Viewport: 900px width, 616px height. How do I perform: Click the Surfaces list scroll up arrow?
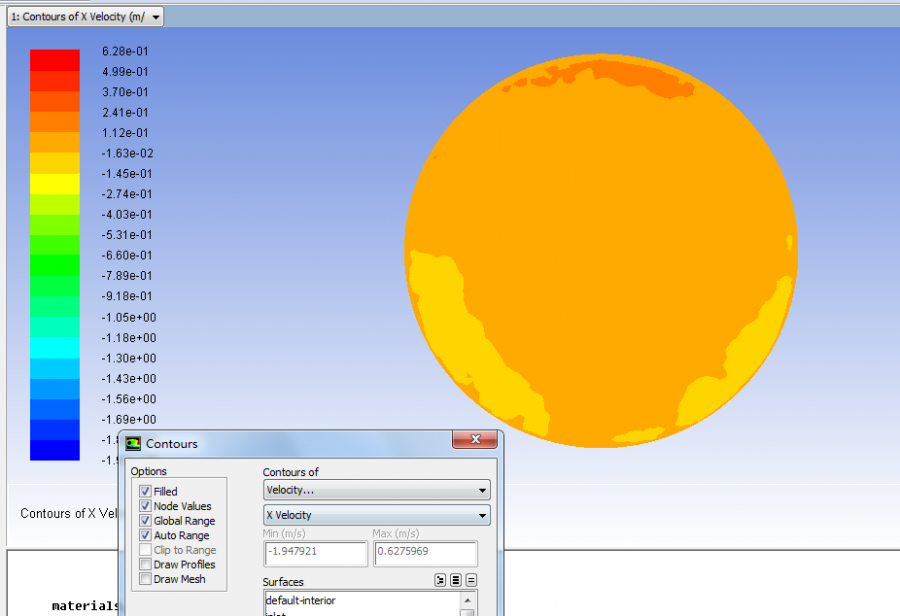pos(467,600)
